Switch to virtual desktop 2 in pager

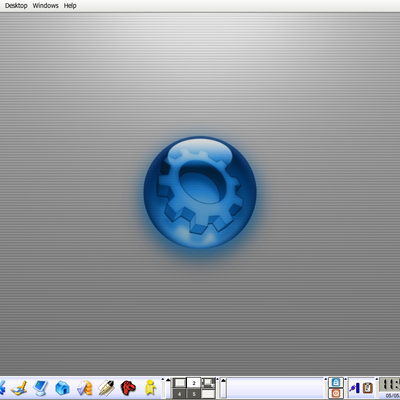(x=194, y=383)
